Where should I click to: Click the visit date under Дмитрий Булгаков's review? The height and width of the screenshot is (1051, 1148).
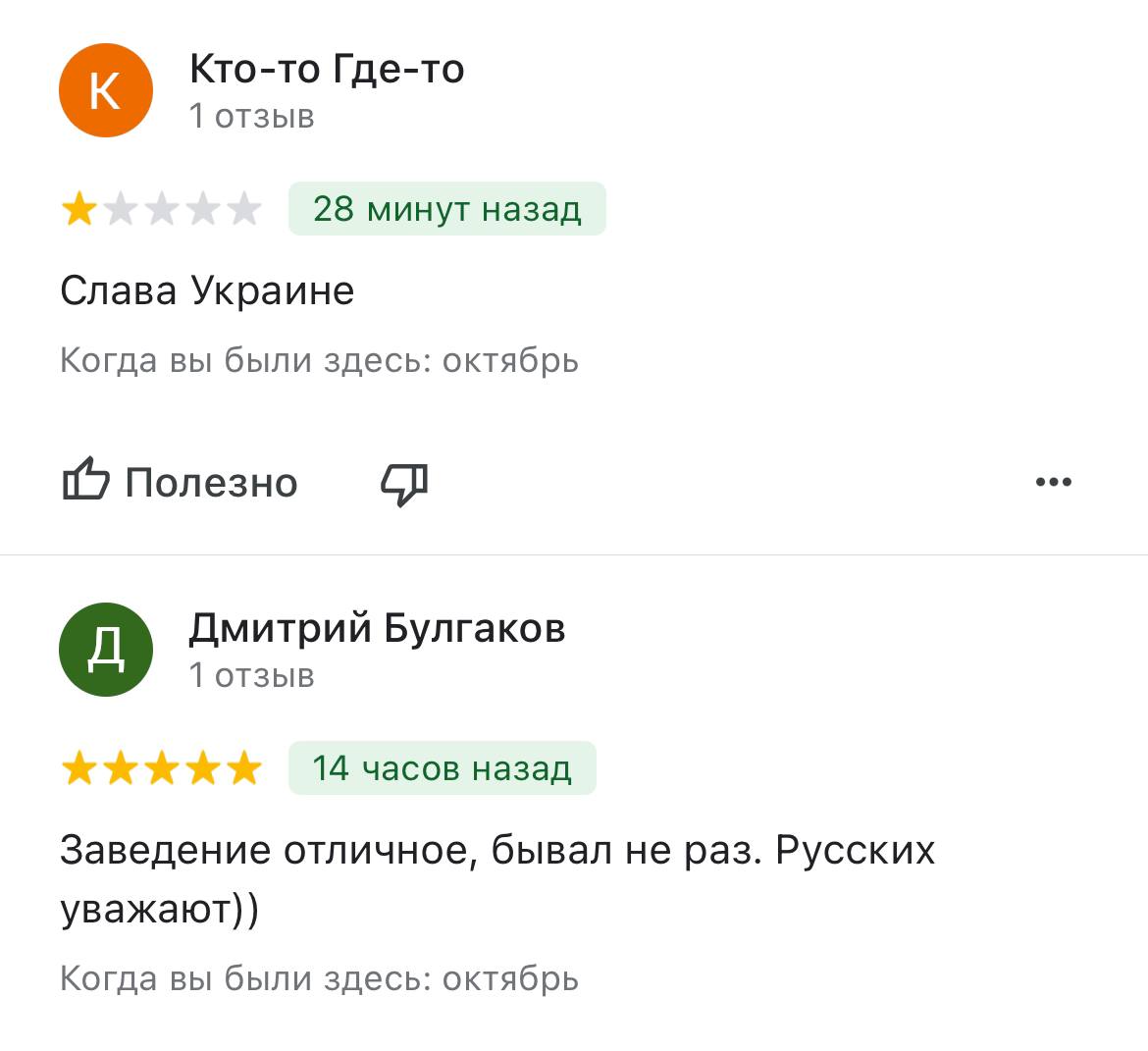coord(319,978)
